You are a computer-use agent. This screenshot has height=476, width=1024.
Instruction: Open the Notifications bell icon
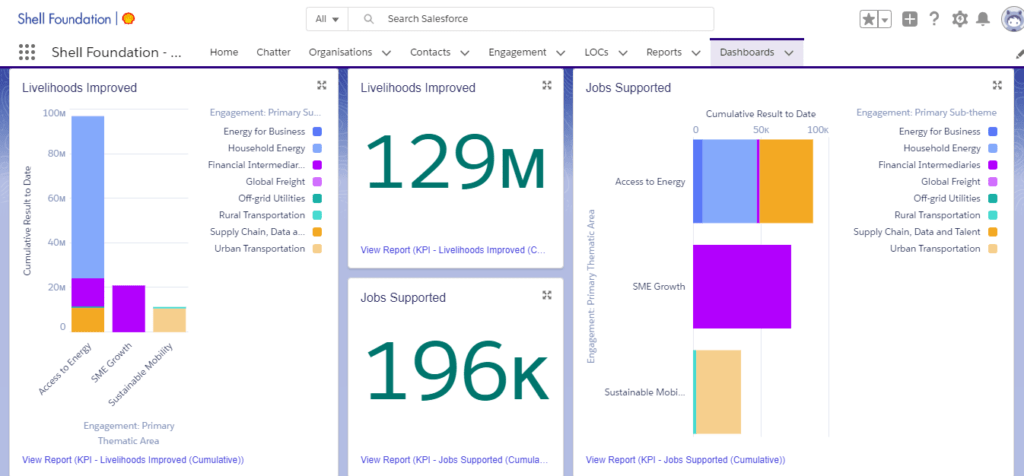[982, 20]
